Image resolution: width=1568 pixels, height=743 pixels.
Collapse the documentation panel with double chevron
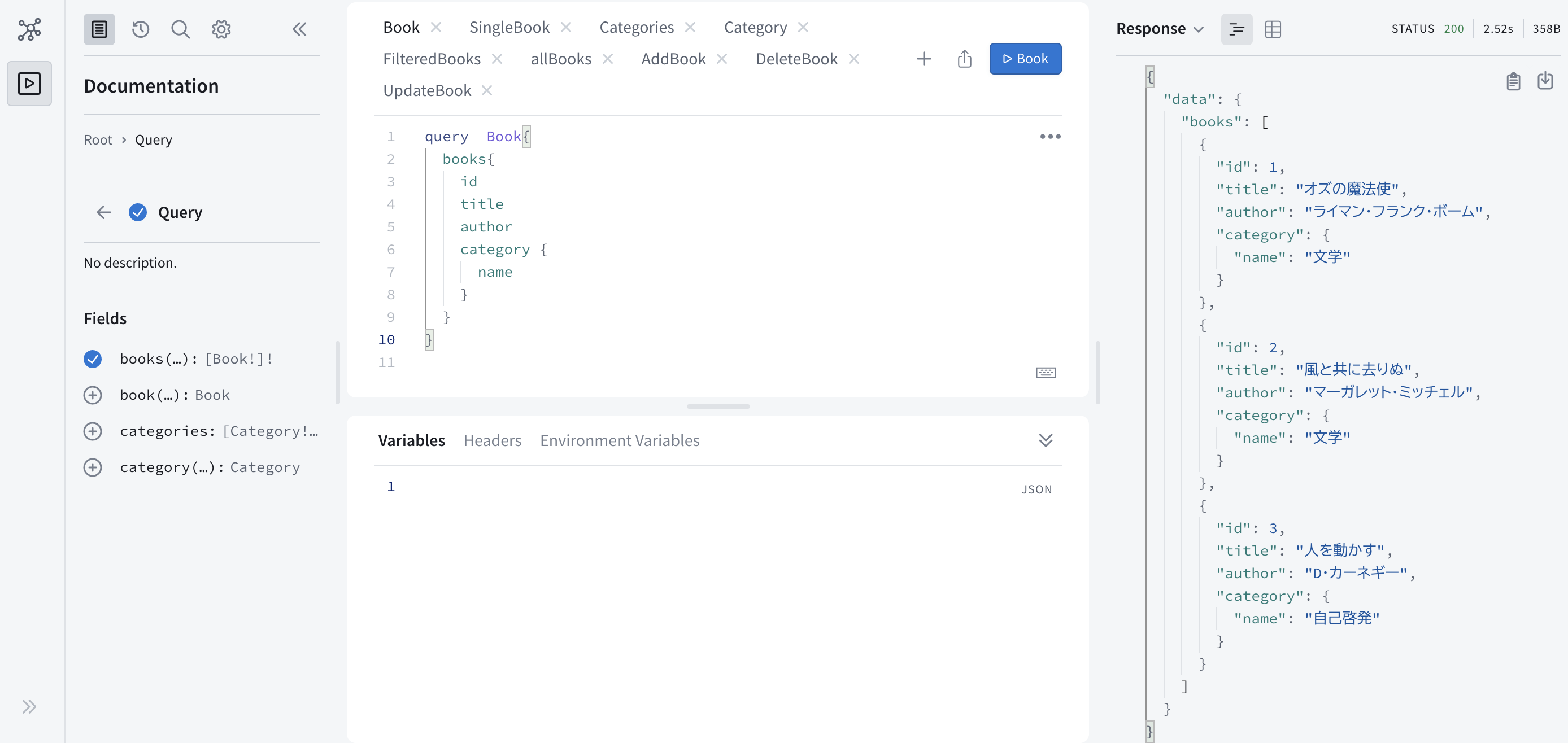click(x=299, y=29)
